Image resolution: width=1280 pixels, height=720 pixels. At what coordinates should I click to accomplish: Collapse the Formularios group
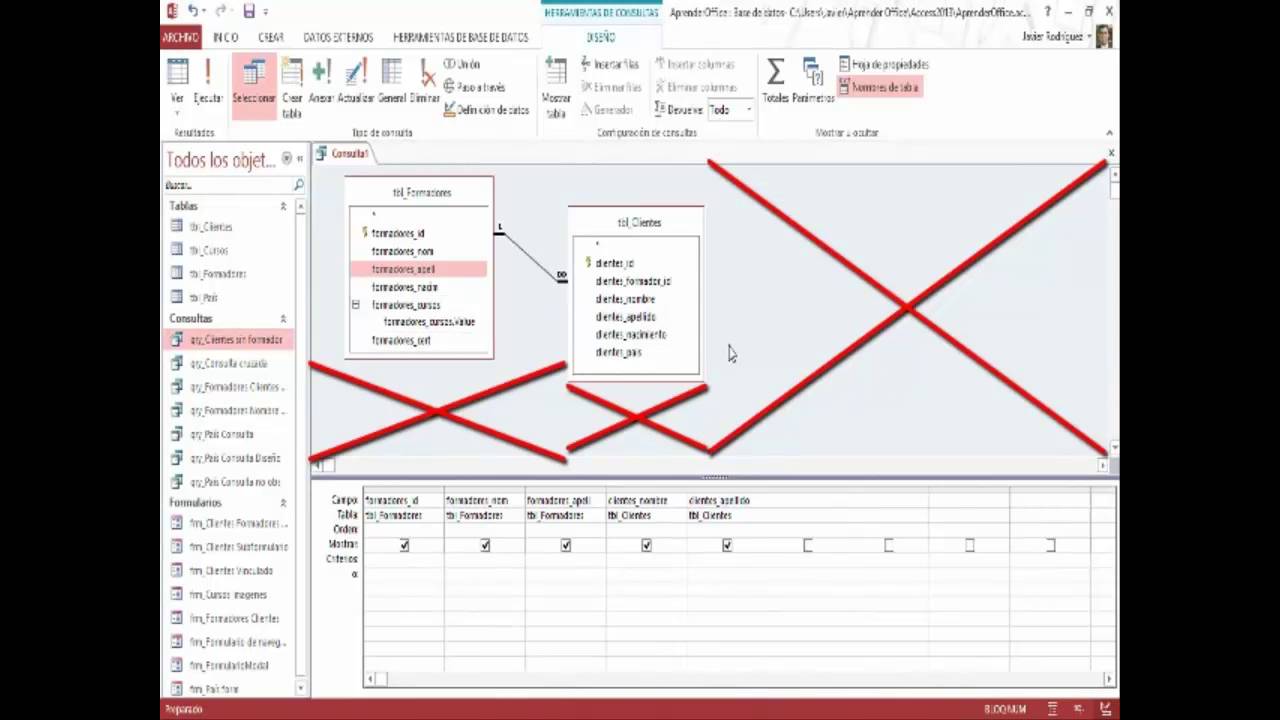pos(284,502)
